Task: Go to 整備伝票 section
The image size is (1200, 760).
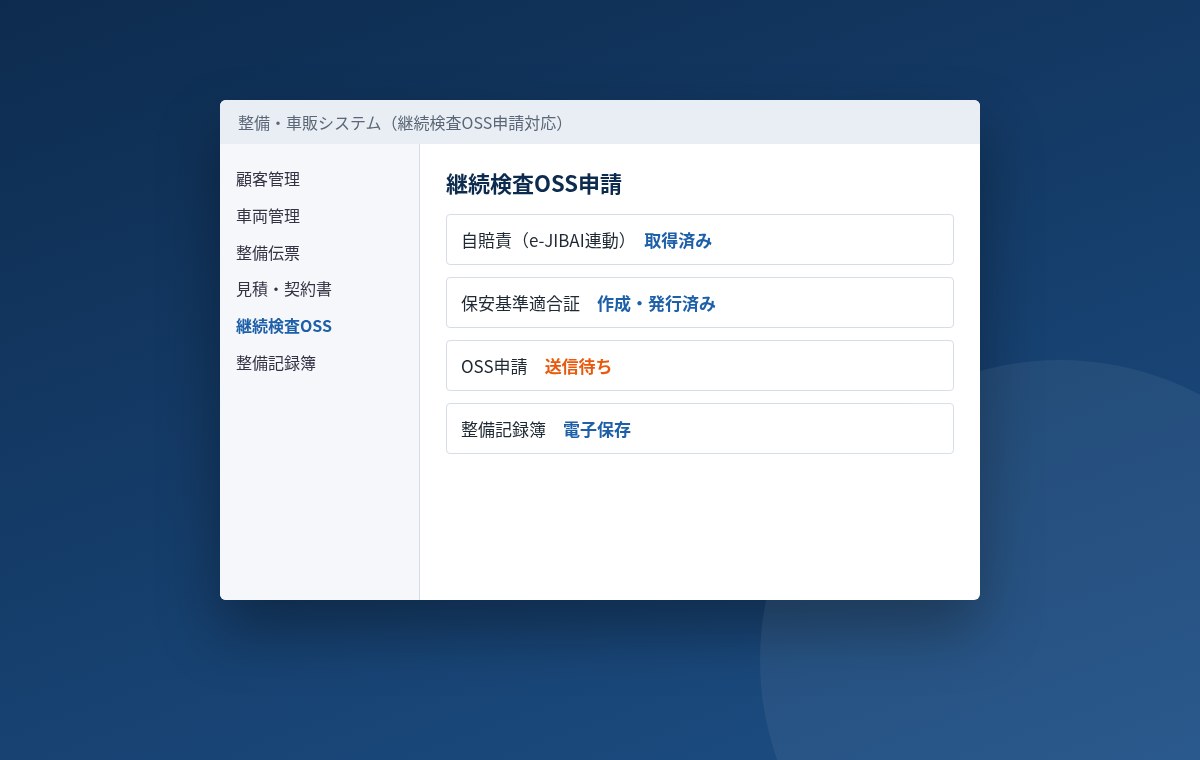Action: [x=268, y=253]
